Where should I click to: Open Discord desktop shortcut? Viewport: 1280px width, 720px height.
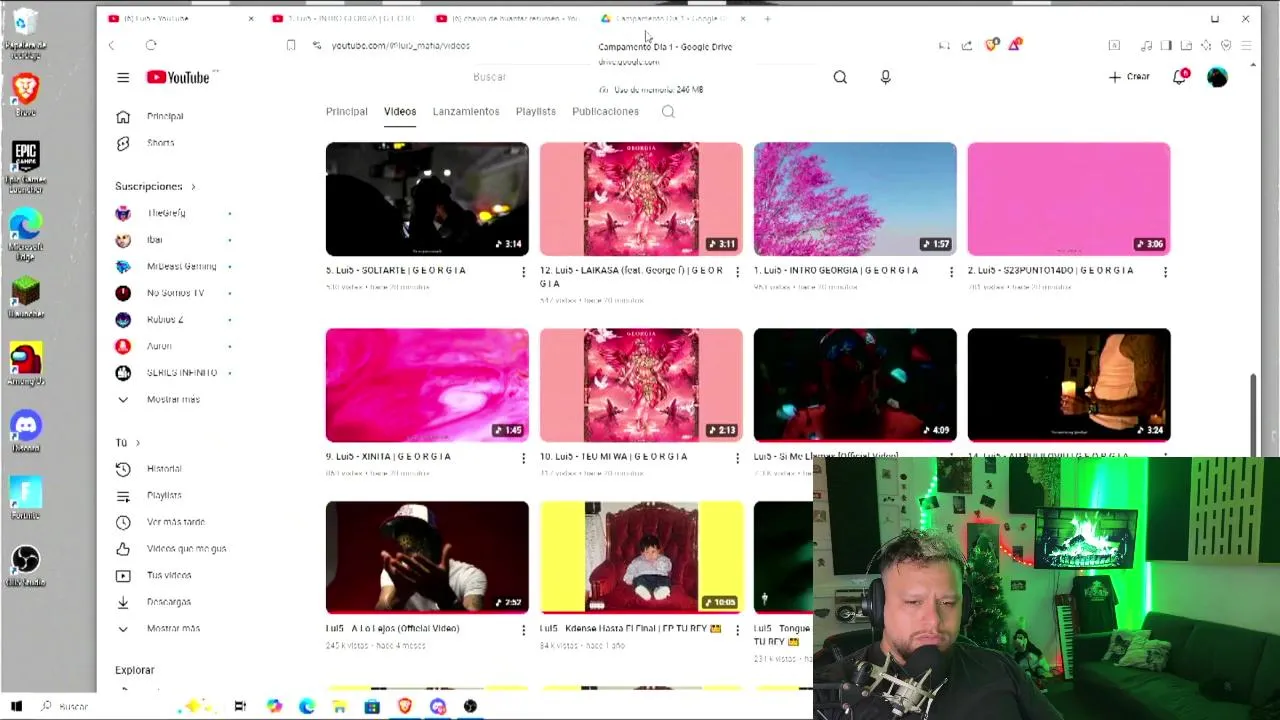pos(25,431)
